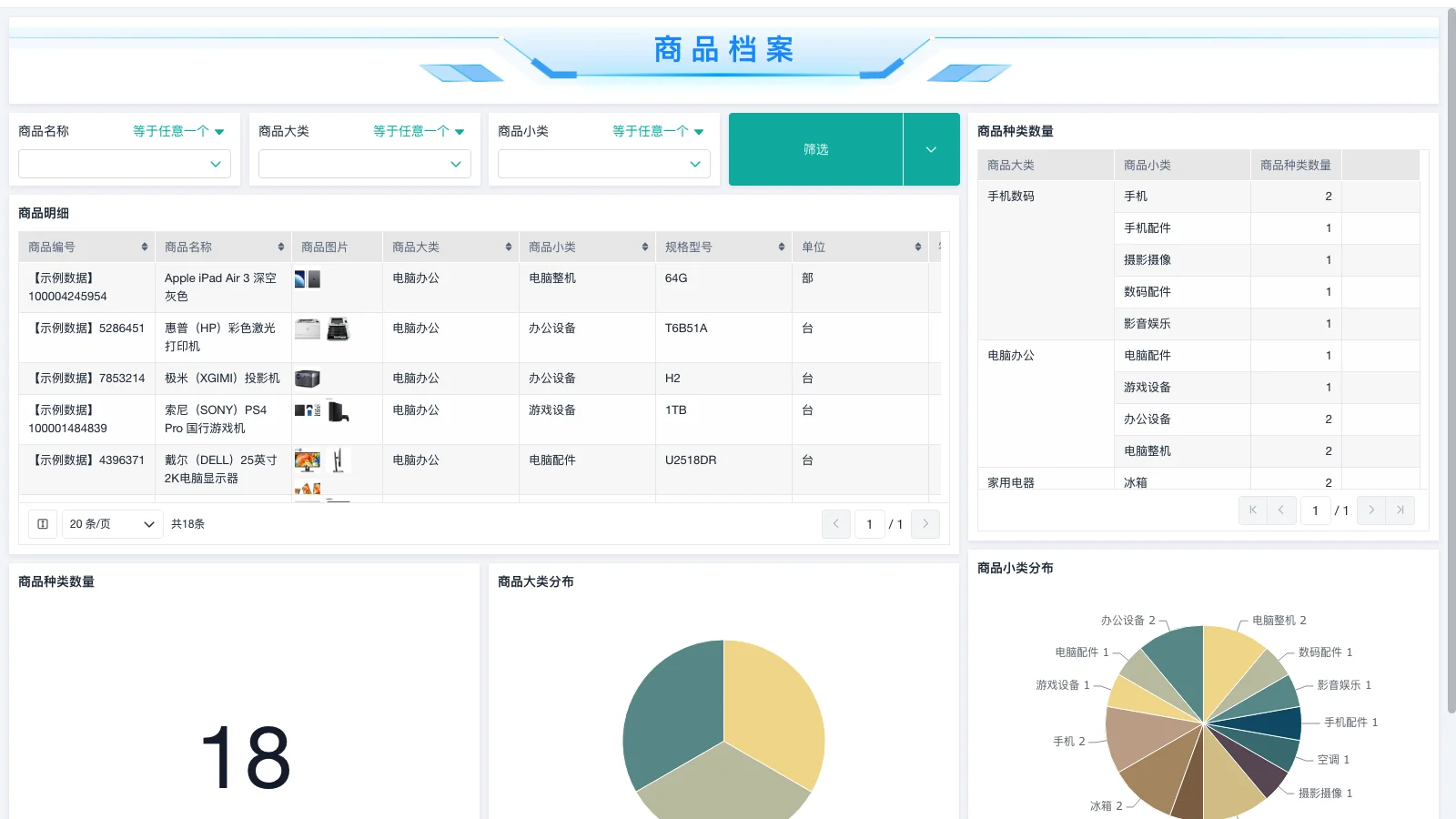
Task: Sort the 单位 column
Action: click(x=917, y=246)
